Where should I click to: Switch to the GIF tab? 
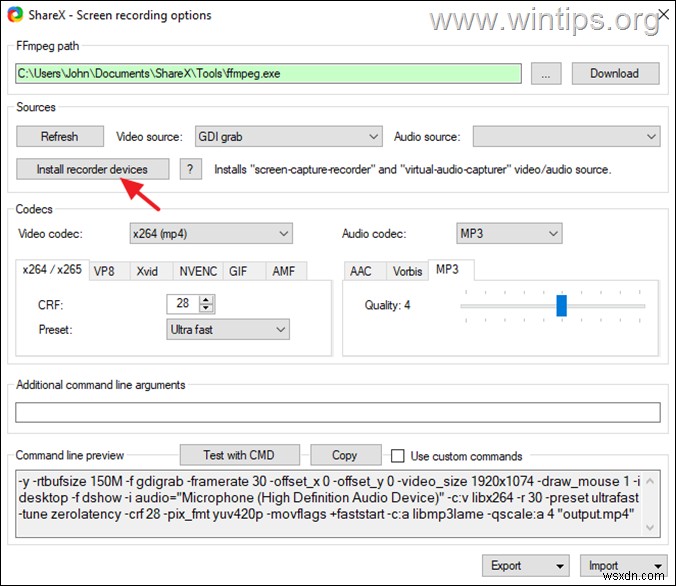pos(244,271)
